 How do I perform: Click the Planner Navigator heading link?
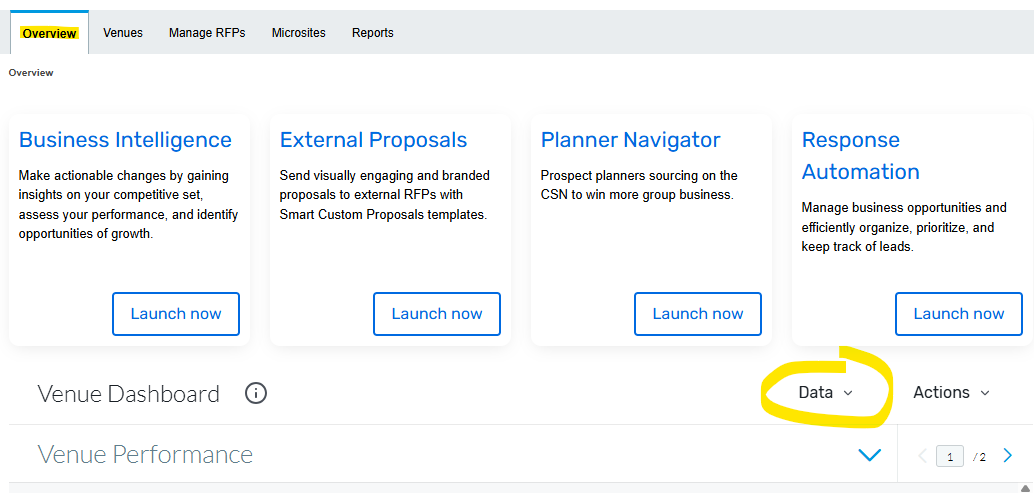pos(630,140)
